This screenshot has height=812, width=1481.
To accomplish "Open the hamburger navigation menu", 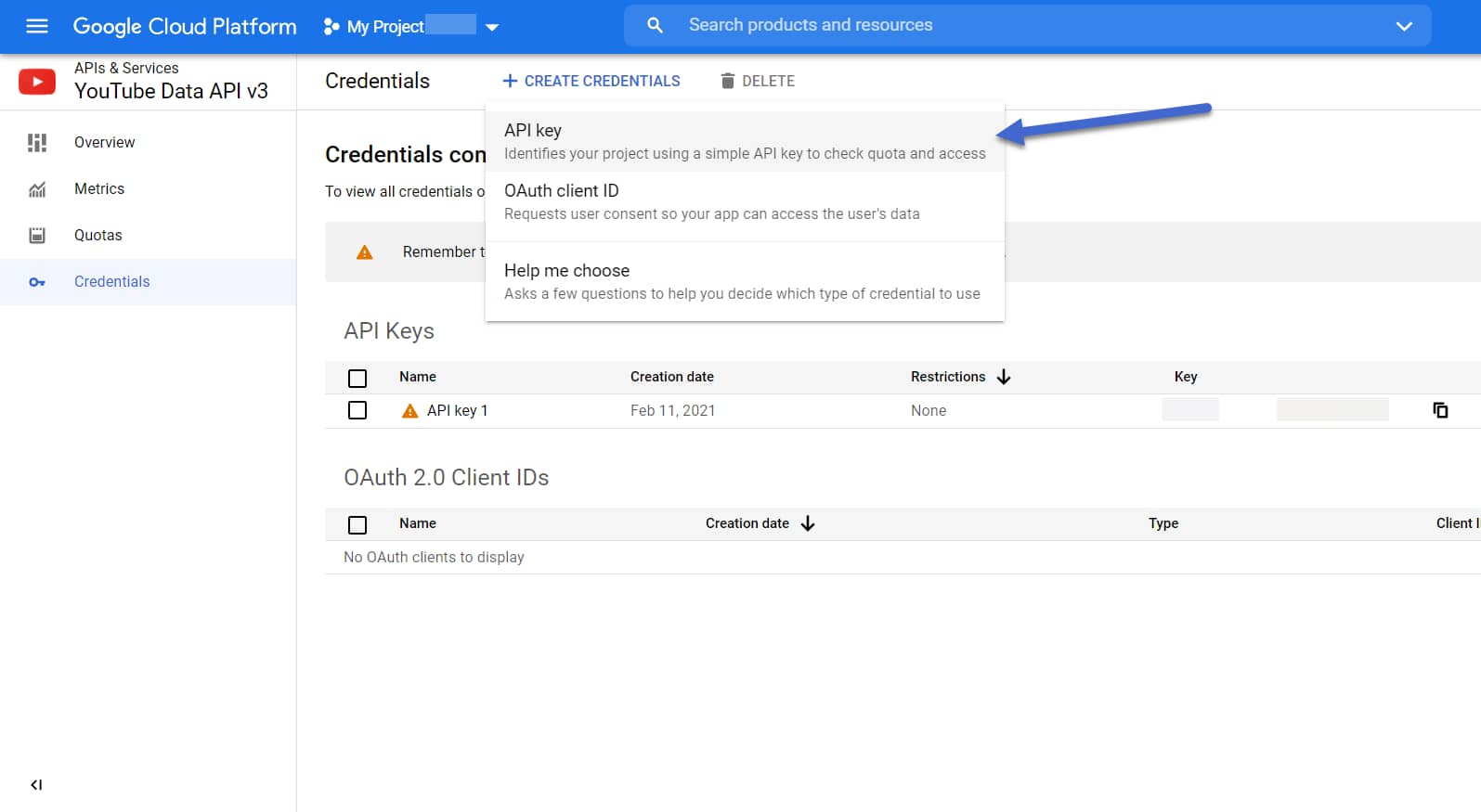I will pyautogui.click(x=37, y=26).
